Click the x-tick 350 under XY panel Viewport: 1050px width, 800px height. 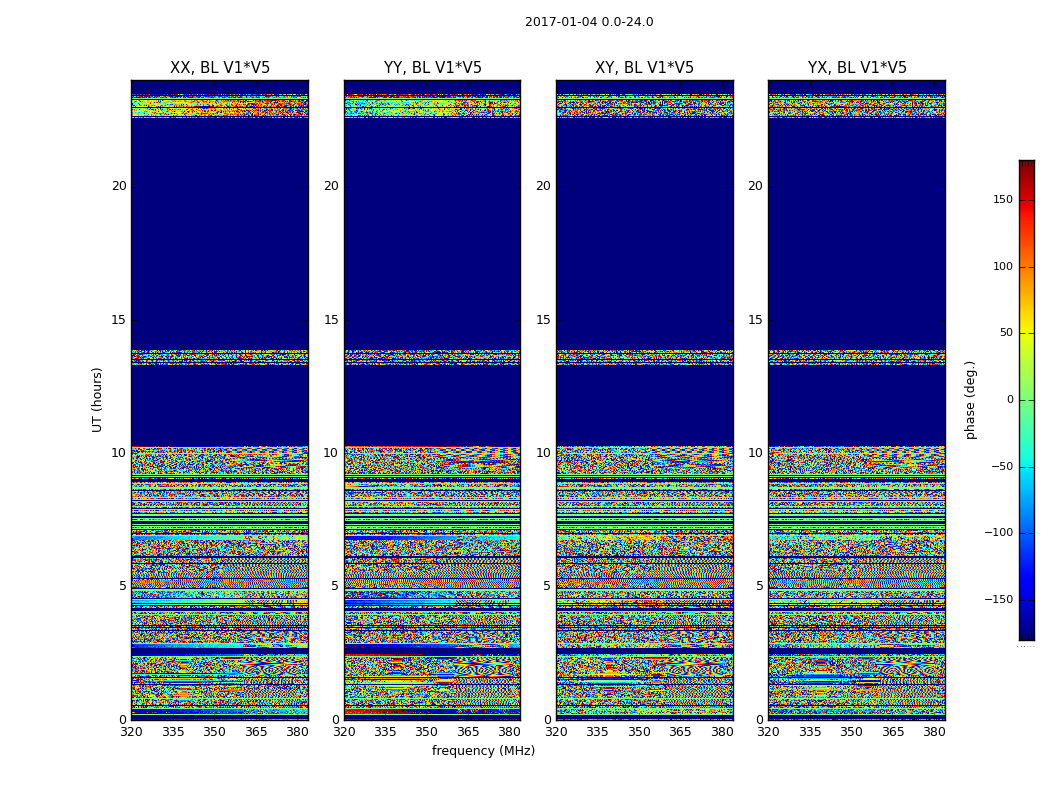click(x=640, y=732)
